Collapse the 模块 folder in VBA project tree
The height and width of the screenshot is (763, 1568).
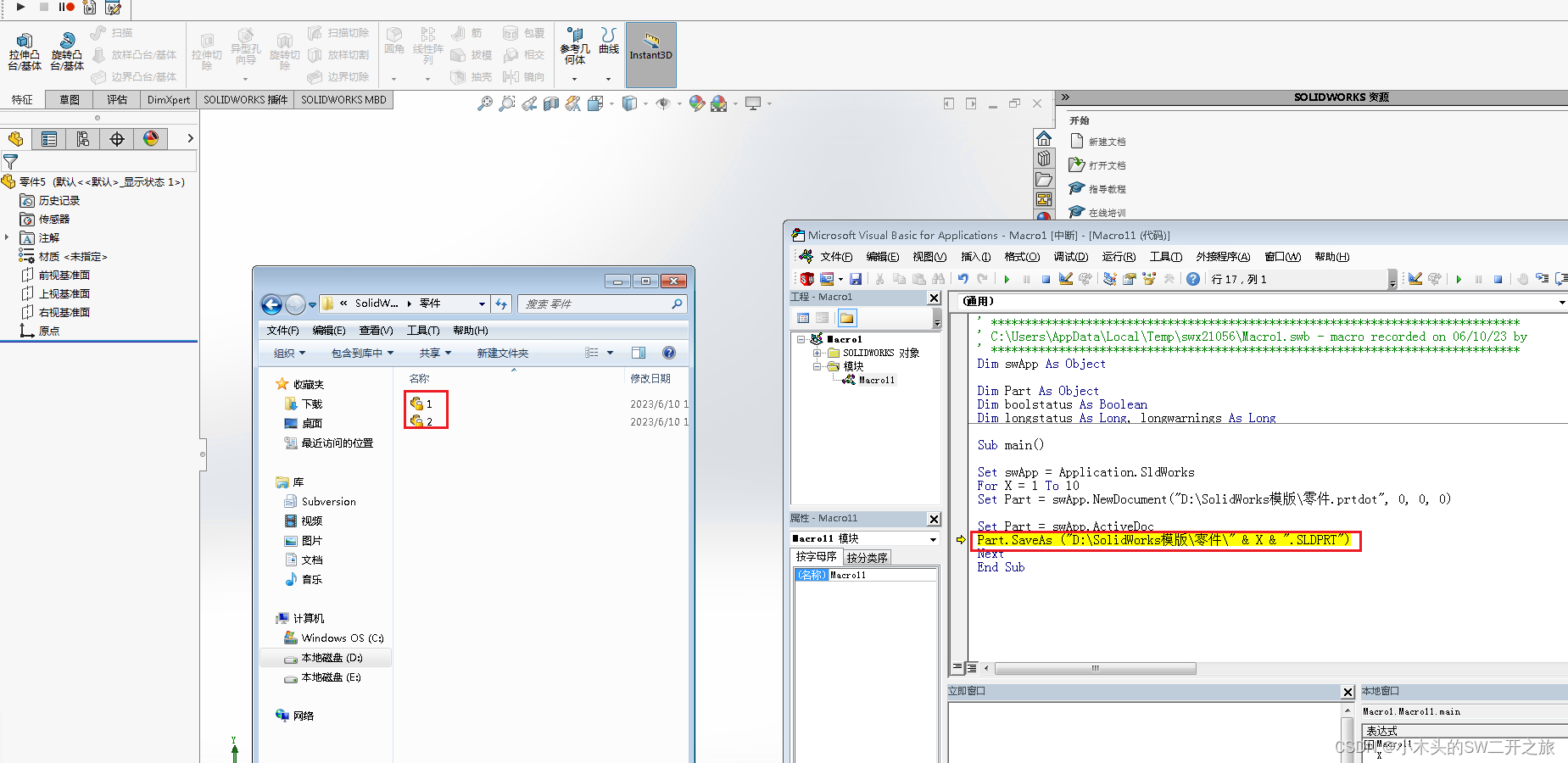[x=817, y=366]
